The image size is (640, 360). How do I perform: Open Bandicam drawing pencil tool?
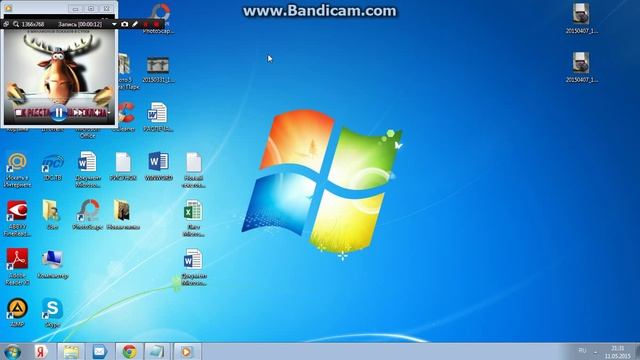(135, 24)
